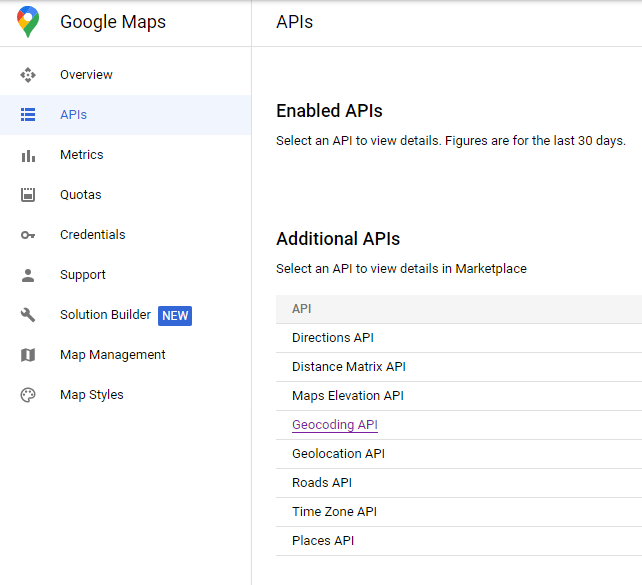Click the APIs page title at top
This screenshot has width=642, height=585.
(x=294, y=22)
